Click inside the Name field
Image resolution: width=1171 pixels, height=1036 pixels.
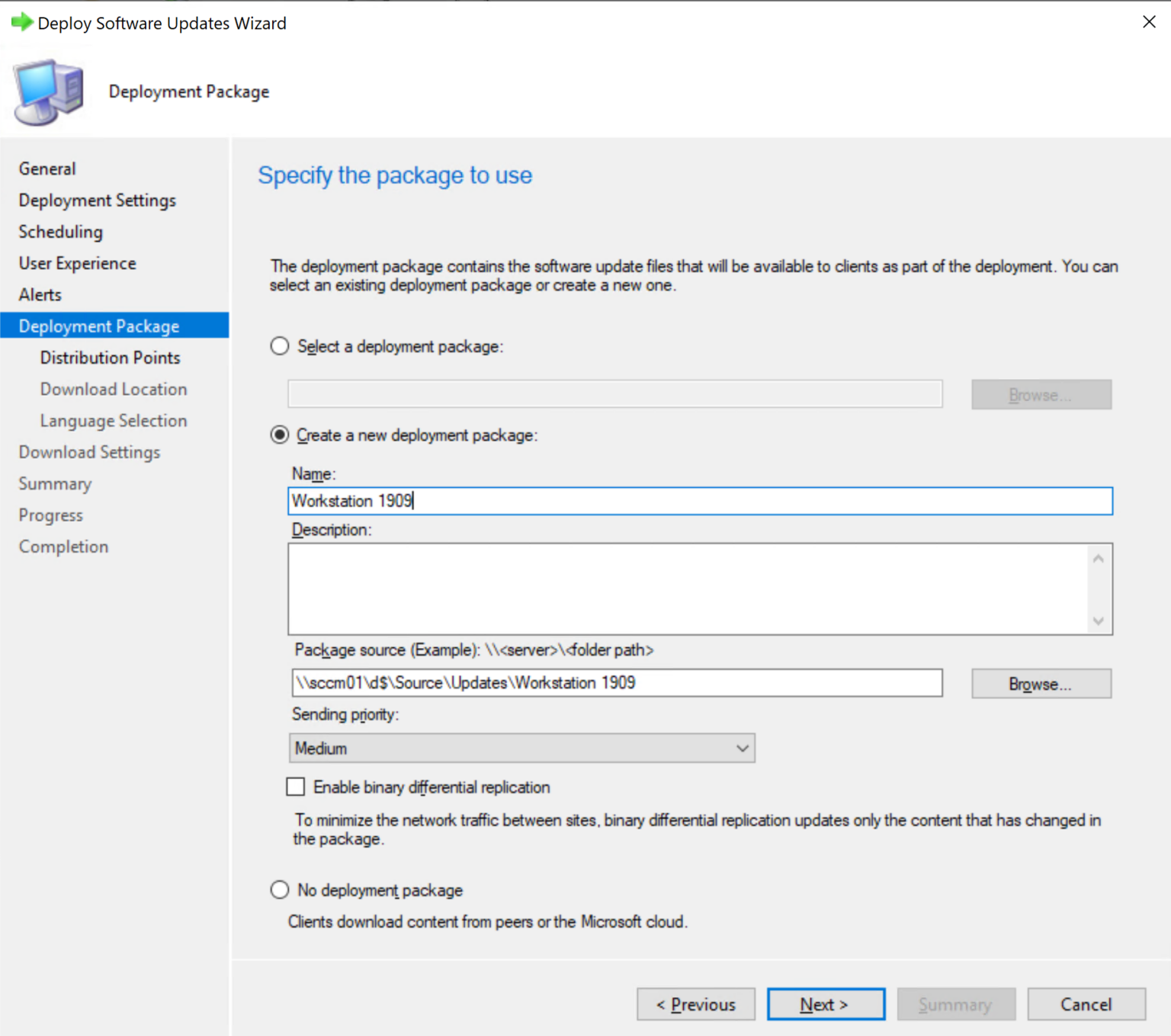click(699, 501)
